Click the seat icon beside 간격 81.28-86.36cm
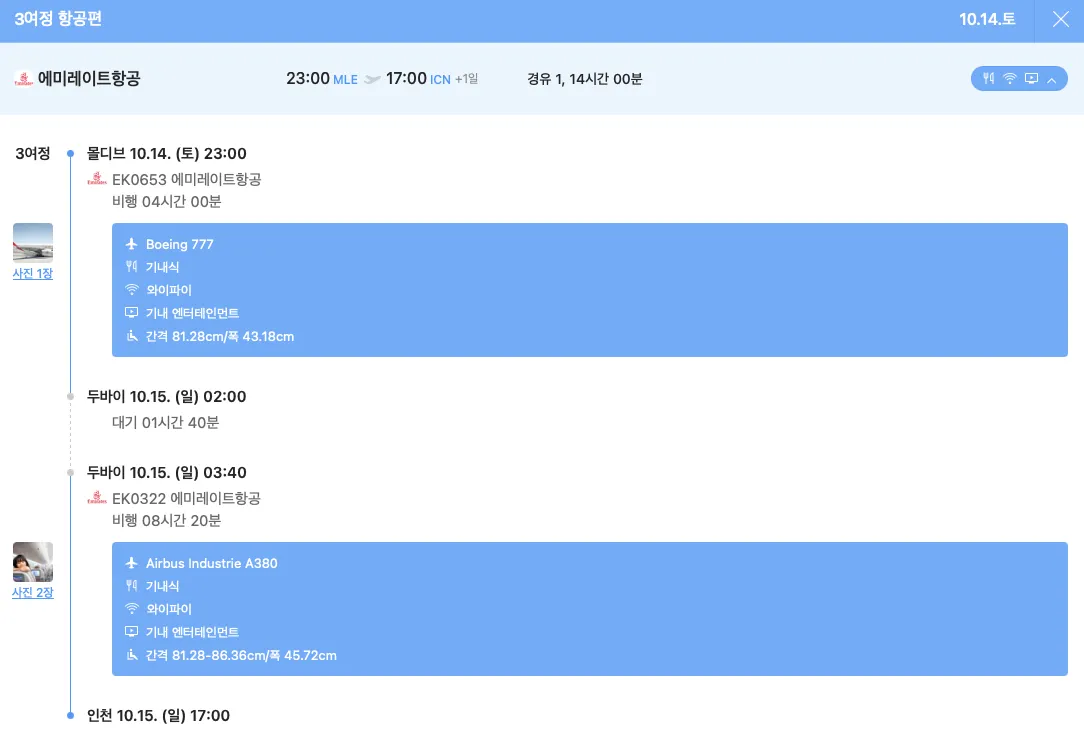Viewport: 1084px width, 746px height. point(132,655)
